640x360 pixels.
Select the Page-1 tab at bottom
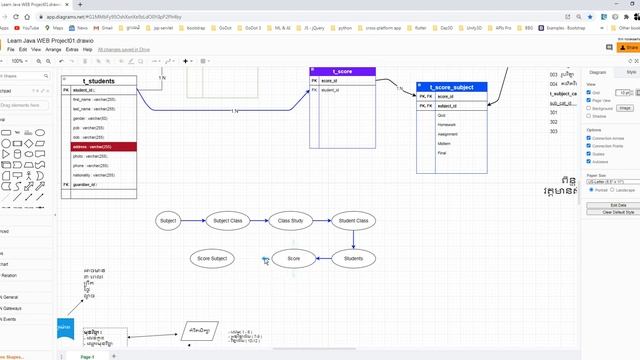(x=87, y=357)
